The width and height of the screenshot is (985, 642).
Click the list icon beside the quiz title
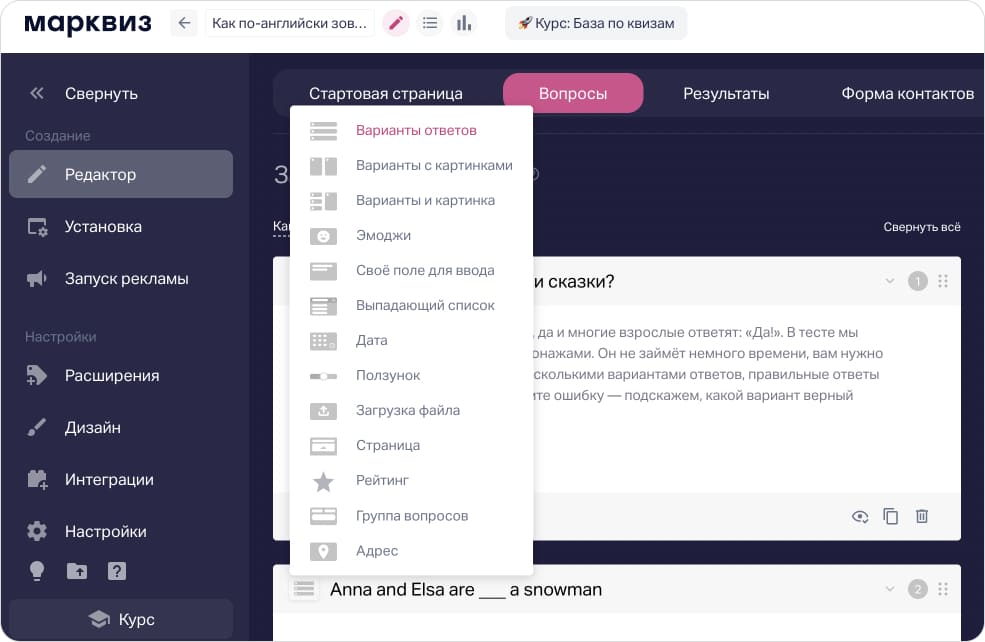tap(430, 22)
